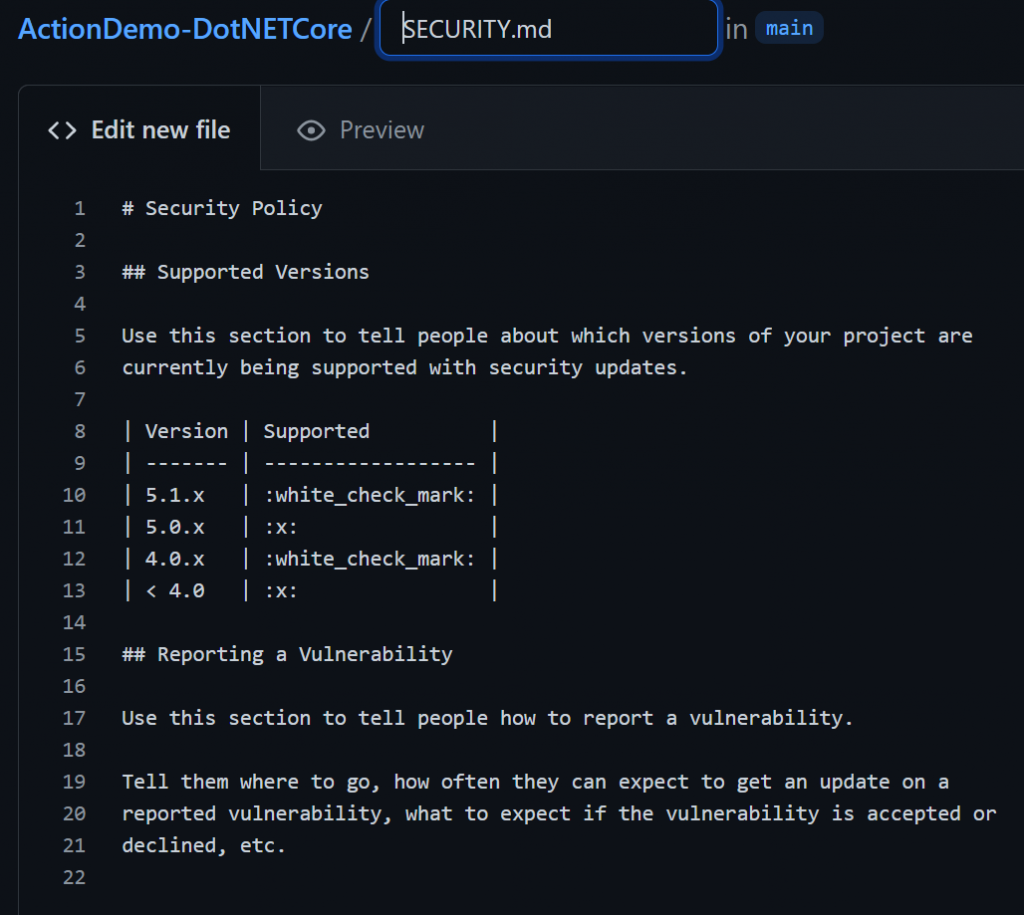The width and height of the screenshot is (1024, 915).
Task: Switch to the Edit new file tab
Action: (140, 129)
